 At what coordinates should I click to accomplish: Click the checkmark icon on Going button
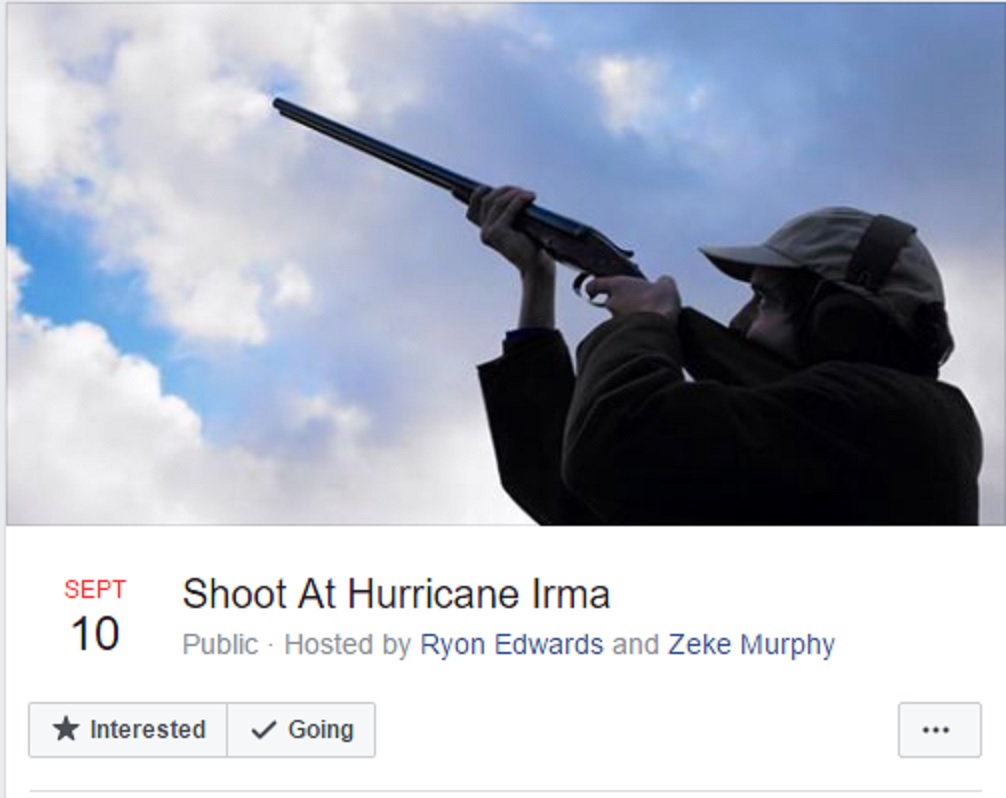coord(264,730)
